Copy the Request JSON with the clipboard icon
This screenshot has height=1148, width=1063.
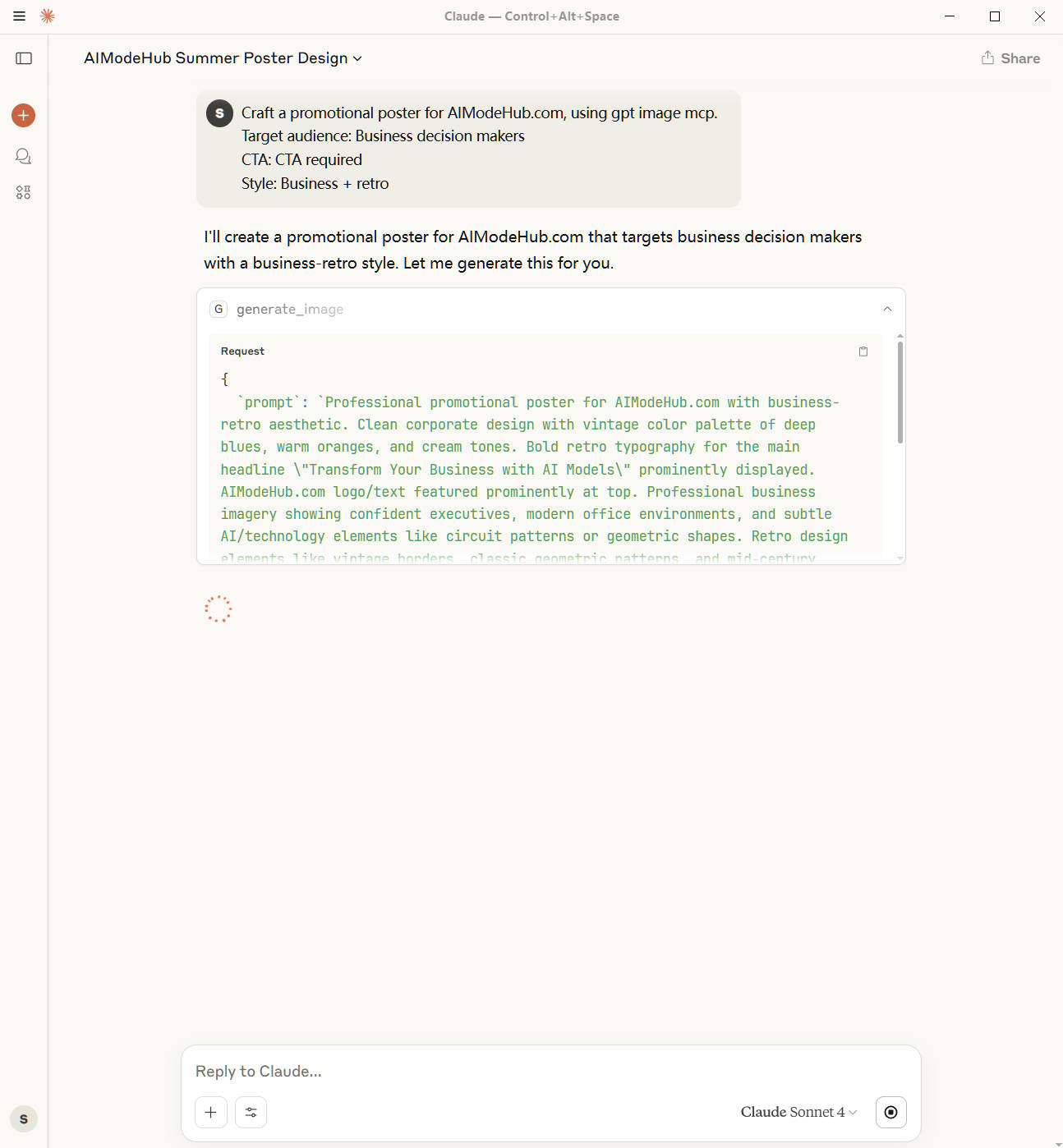coord(863,351)
